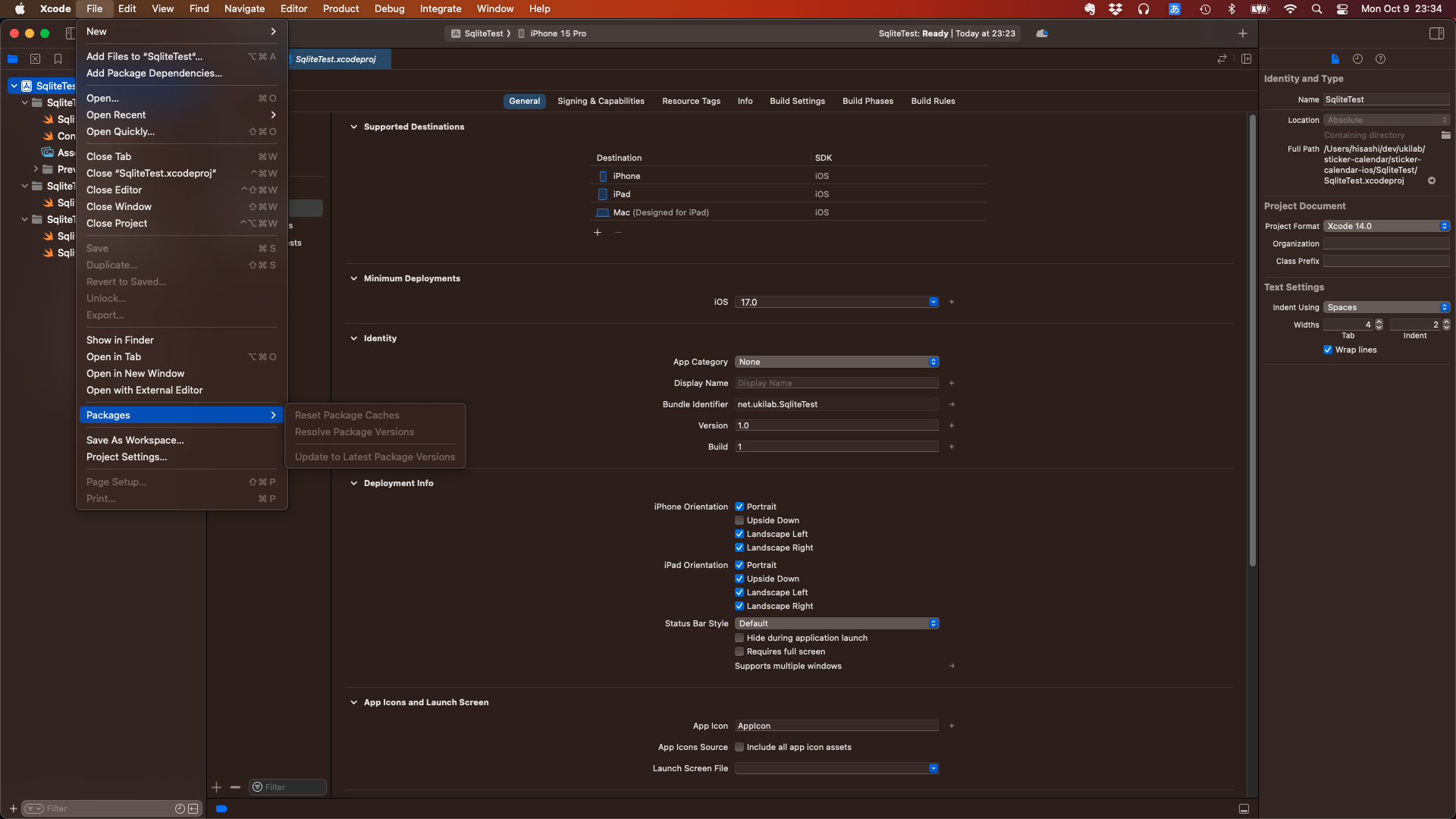
Task: Choose containing directory folder icon
Action: click(1445, 135)
